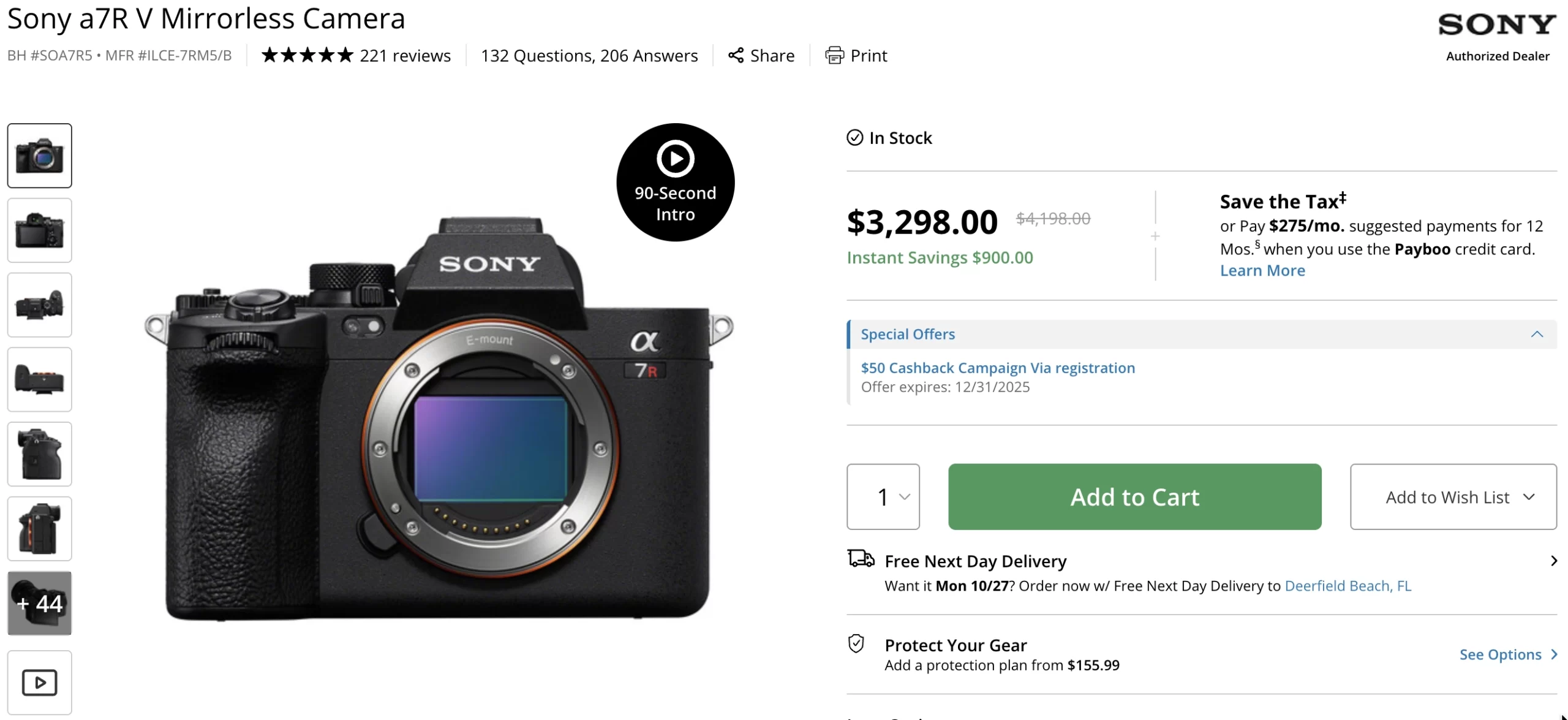Click the delivery truck icon
Image resolution: width=1568 pixels, height=720 pixels.
(x=861, y=559)
